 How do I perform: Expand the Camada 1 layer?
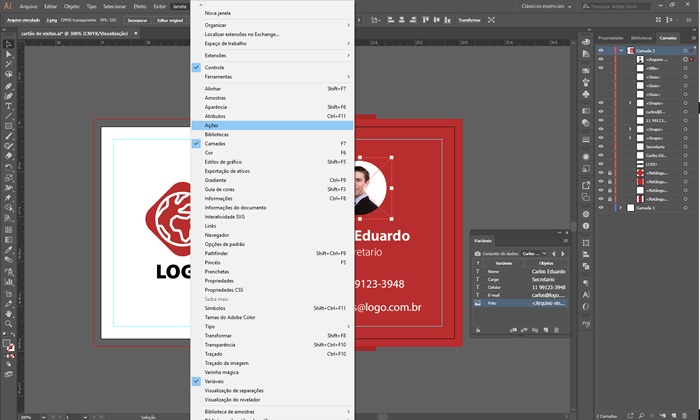pyautogui.click(x=621, y=208)
